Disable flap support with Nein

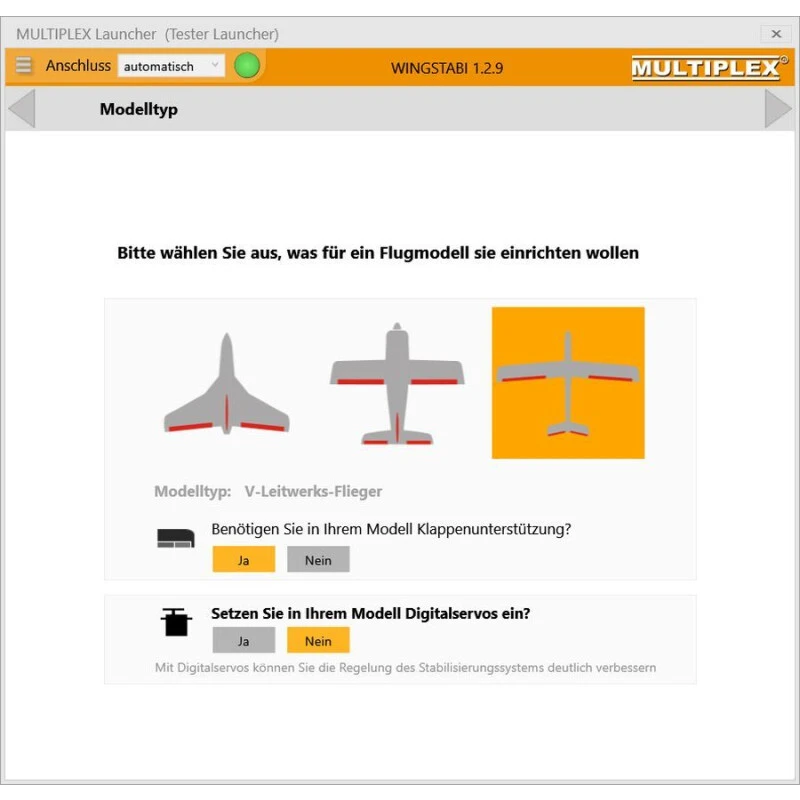[x=318, y=559]
